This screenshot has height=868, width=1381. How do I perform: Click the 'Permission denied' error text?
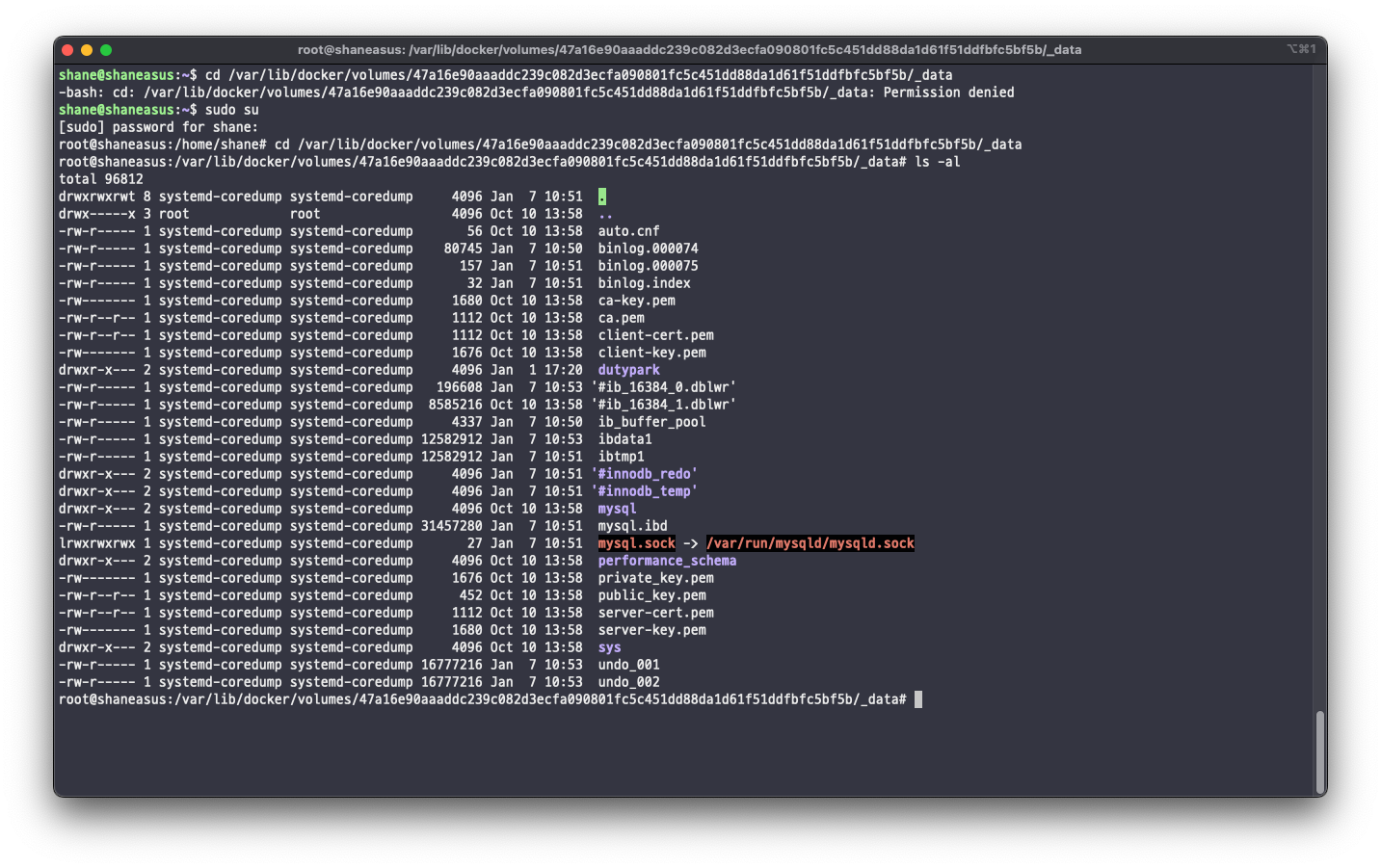pos(949,92)
